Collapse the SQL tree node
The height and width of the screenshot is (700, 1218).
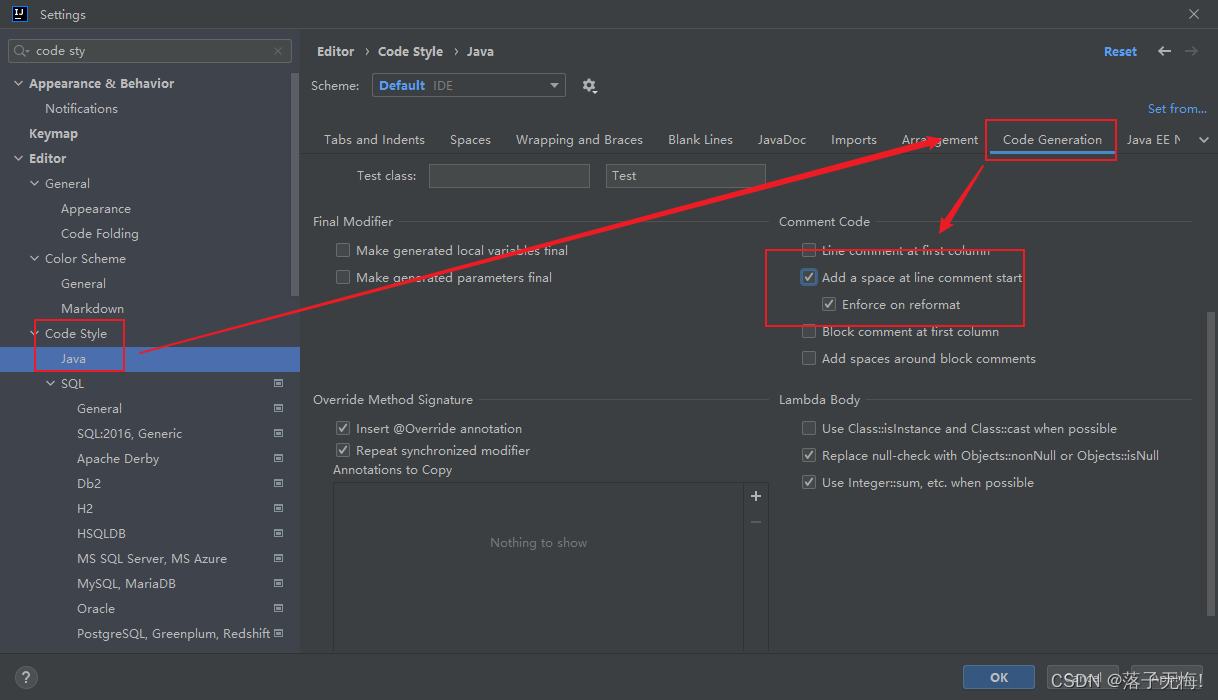[50, 384]
